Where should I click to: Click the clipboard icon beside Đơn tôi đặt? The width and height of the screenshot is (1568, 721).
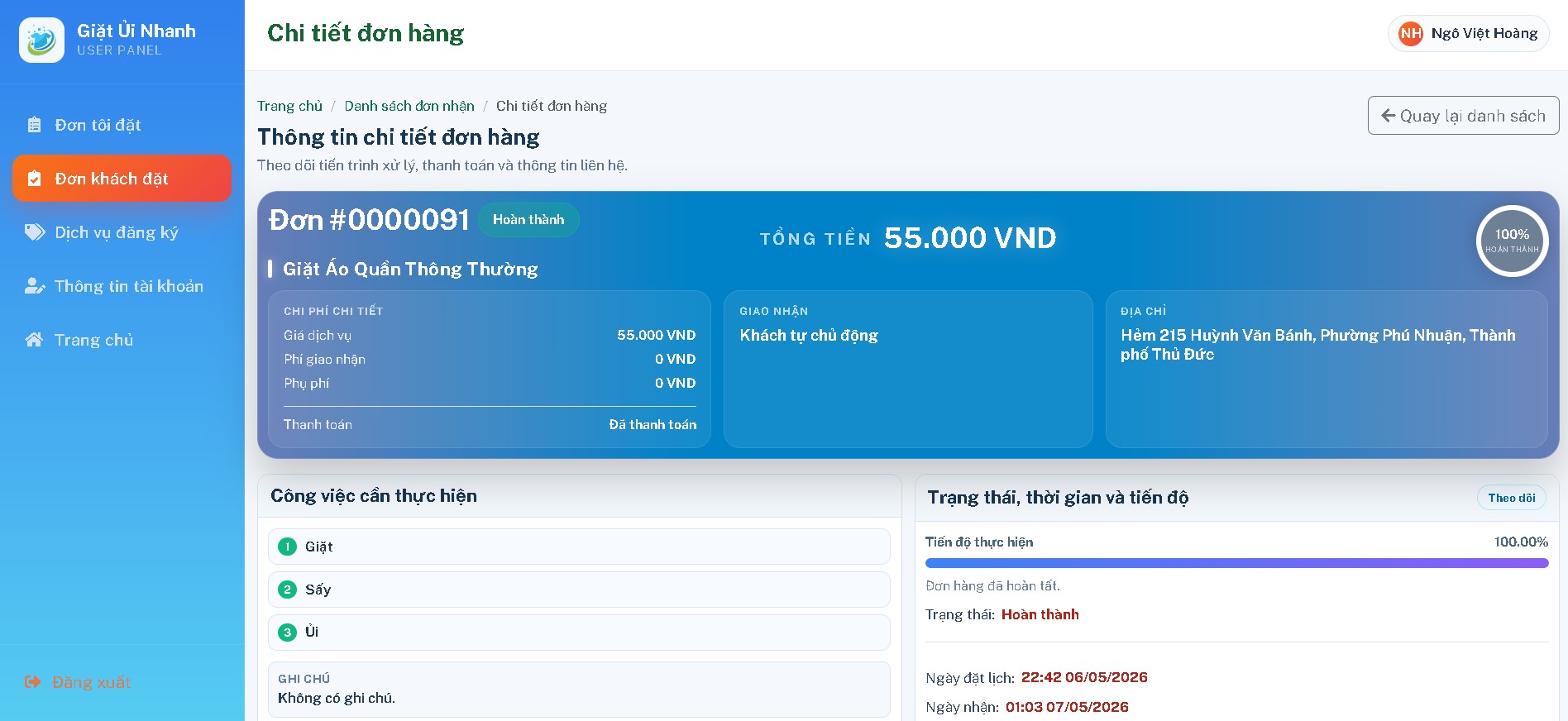pos(34,125)
